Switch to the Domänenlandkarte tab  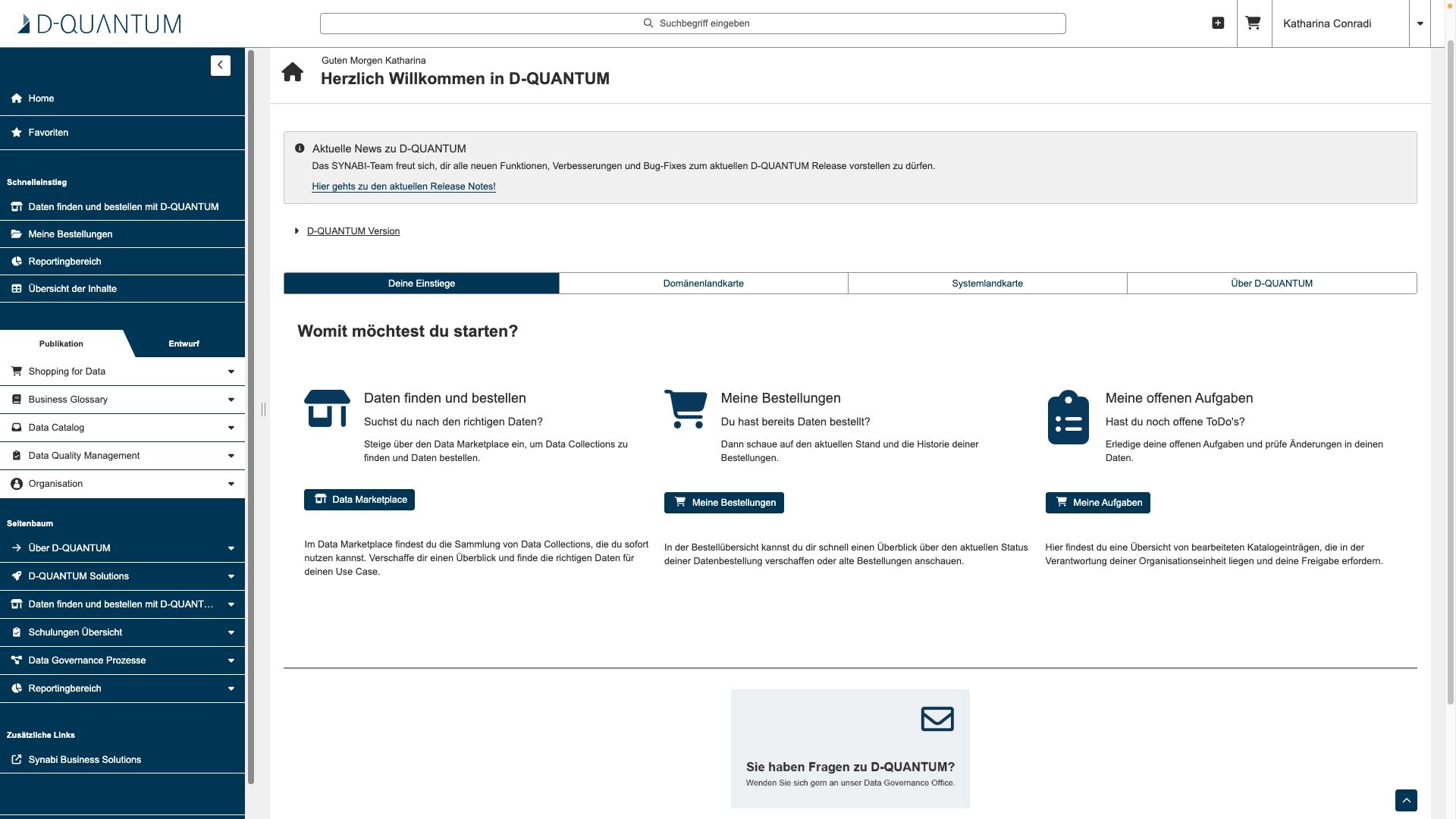click(x=703, y=284)
